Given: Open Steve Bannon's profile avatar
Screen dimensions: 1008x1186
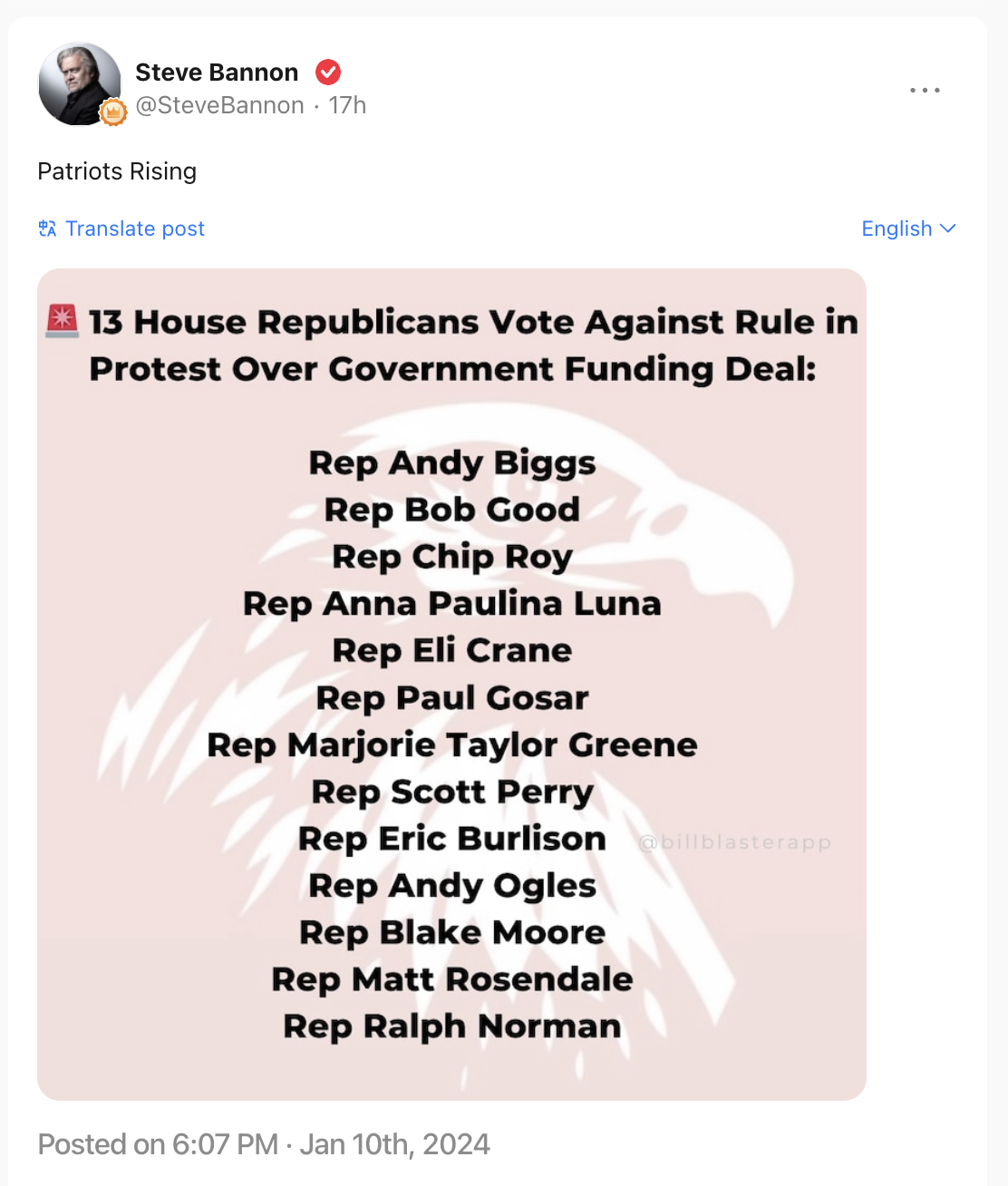Looking at the screenshot, I should tap(78, 83).
